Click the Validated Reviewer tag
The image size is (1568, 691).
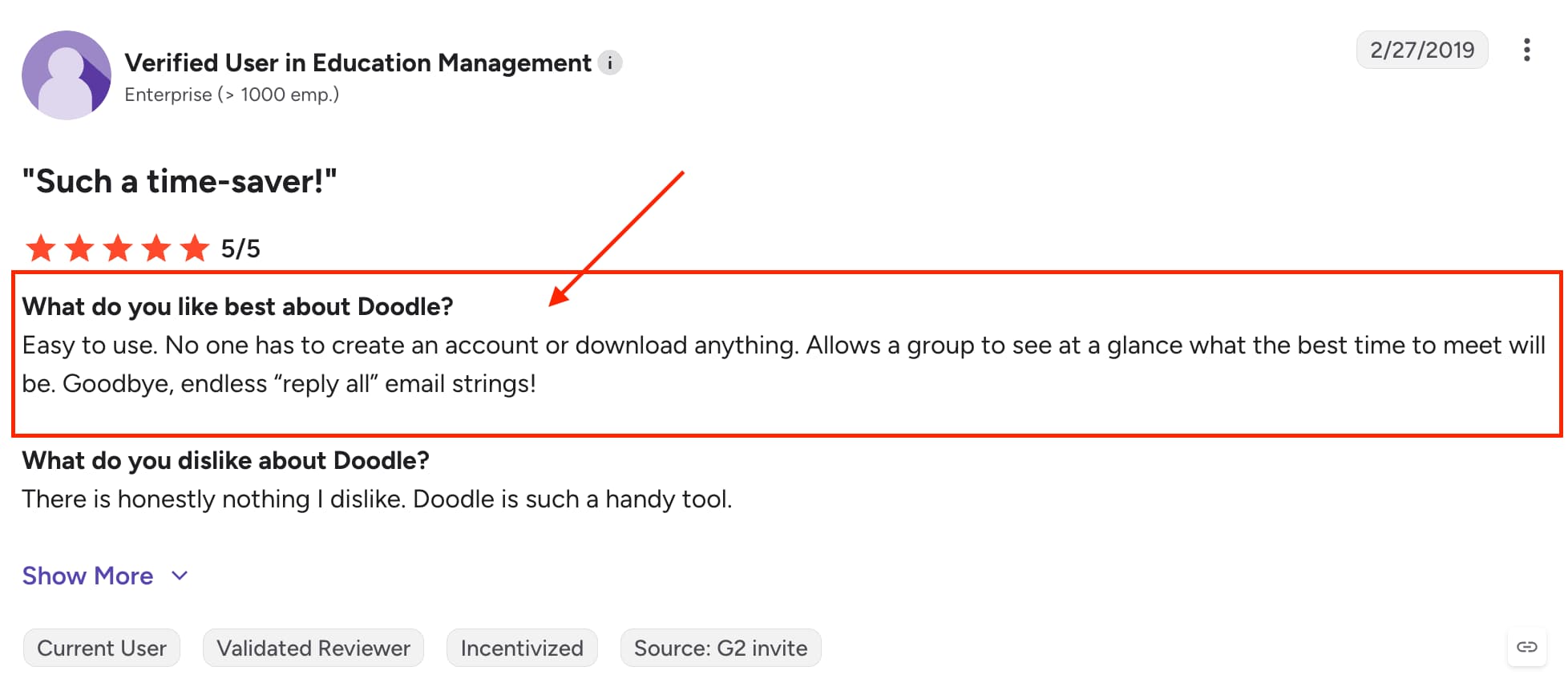[313, 648]
